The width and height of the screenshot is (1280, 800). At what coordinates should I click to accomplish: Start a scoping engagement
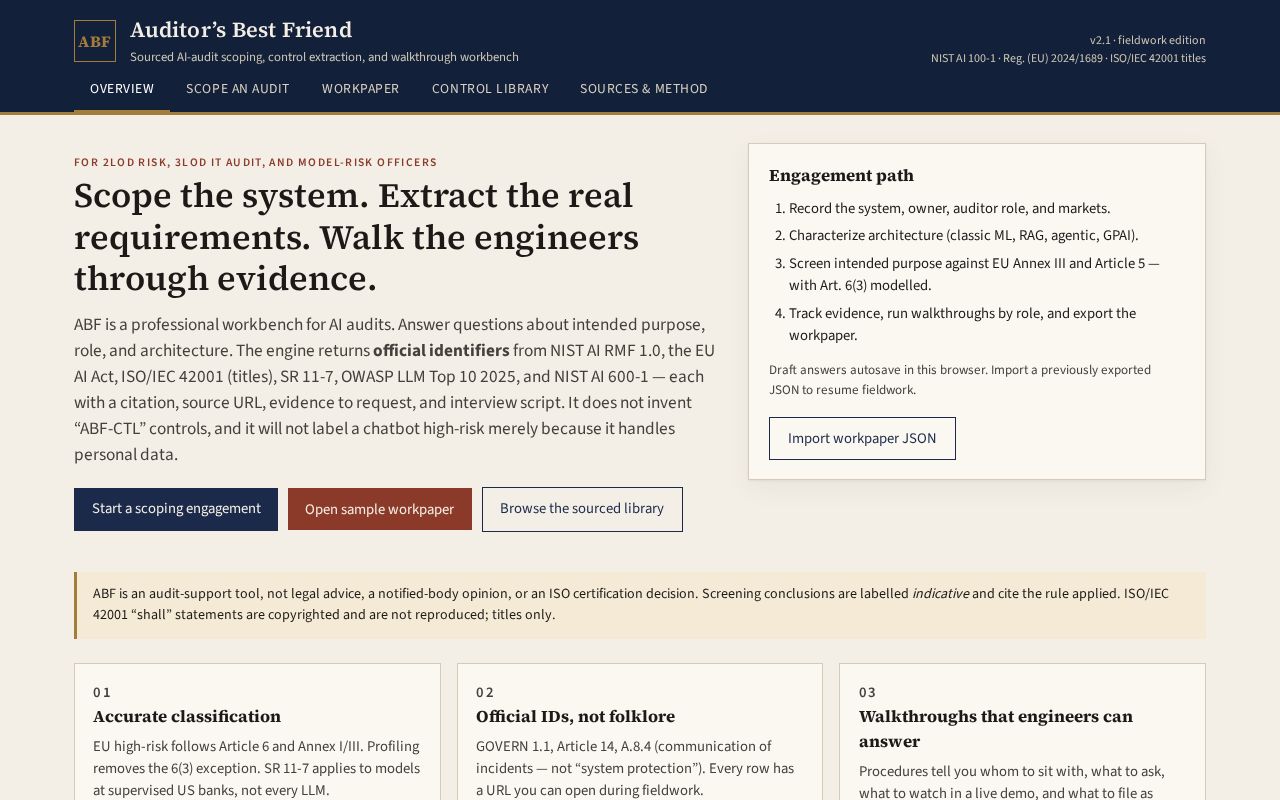pyautogui.click(x=176, y=509)
